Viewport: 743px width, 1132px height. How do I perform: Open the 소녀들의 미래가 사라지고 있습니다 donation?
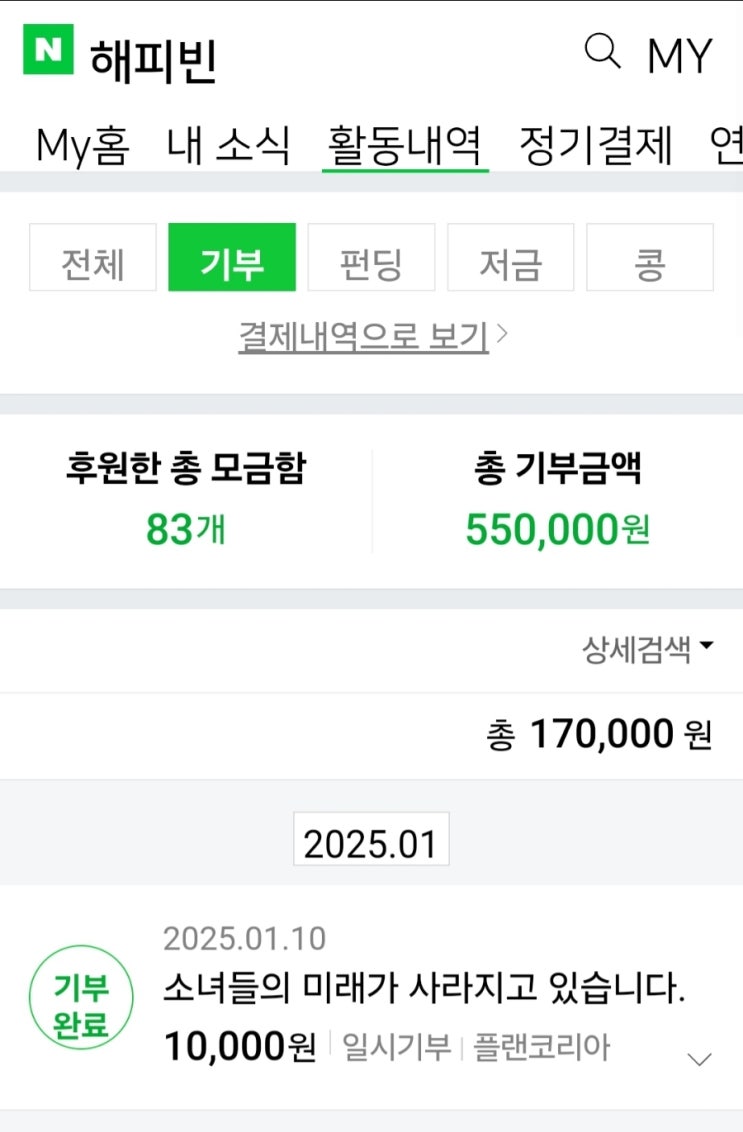click(x=424, y=990)
